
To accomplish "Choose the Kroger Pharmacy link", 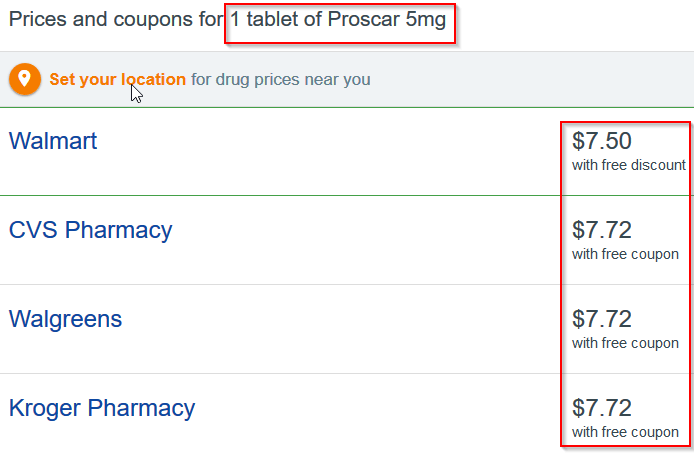I will pyautogui.click(x=102, y=408).
